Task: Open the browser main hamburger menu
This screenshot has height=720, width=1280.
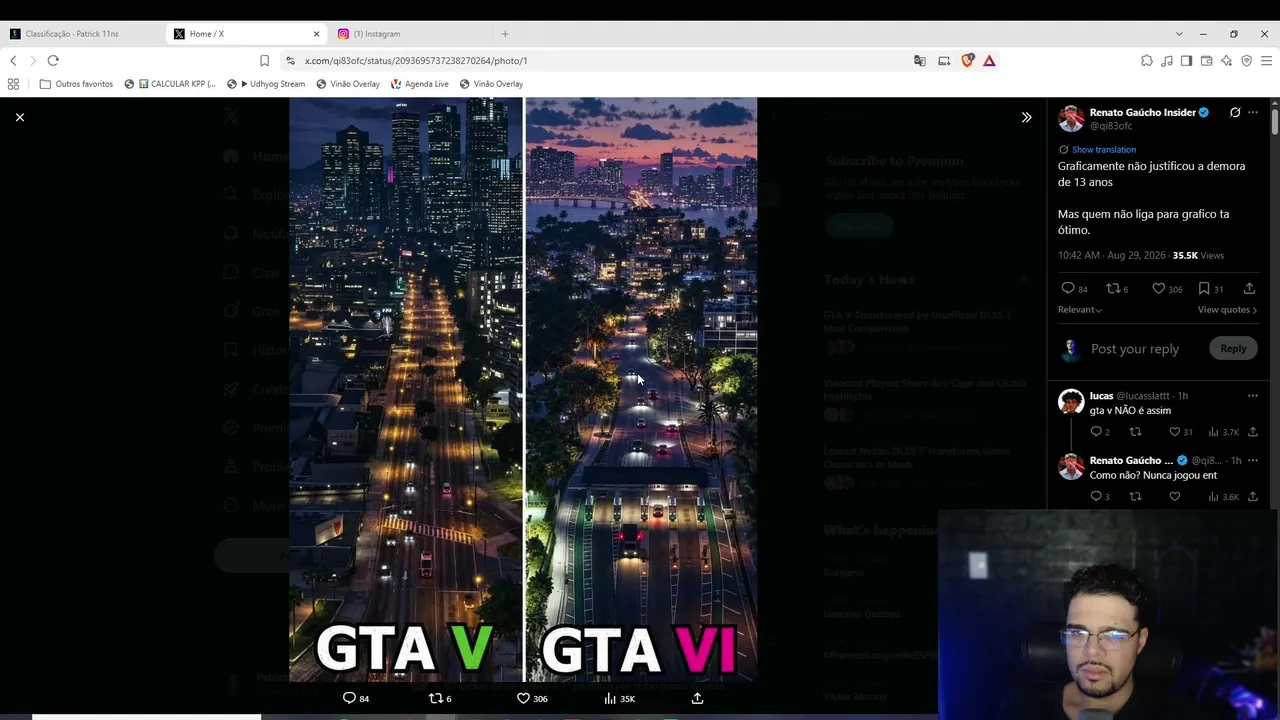Action: tap(1265, 61)
